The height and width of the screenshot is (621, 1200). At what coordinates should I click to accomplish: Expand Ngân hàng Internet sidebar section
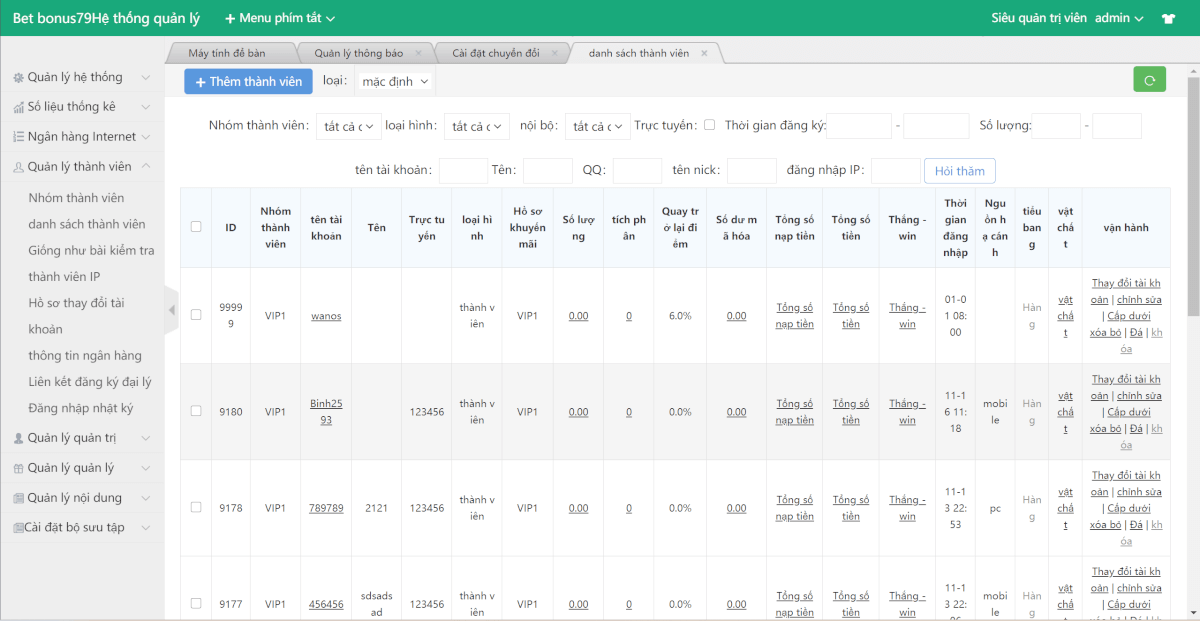(x=82, y=137)
